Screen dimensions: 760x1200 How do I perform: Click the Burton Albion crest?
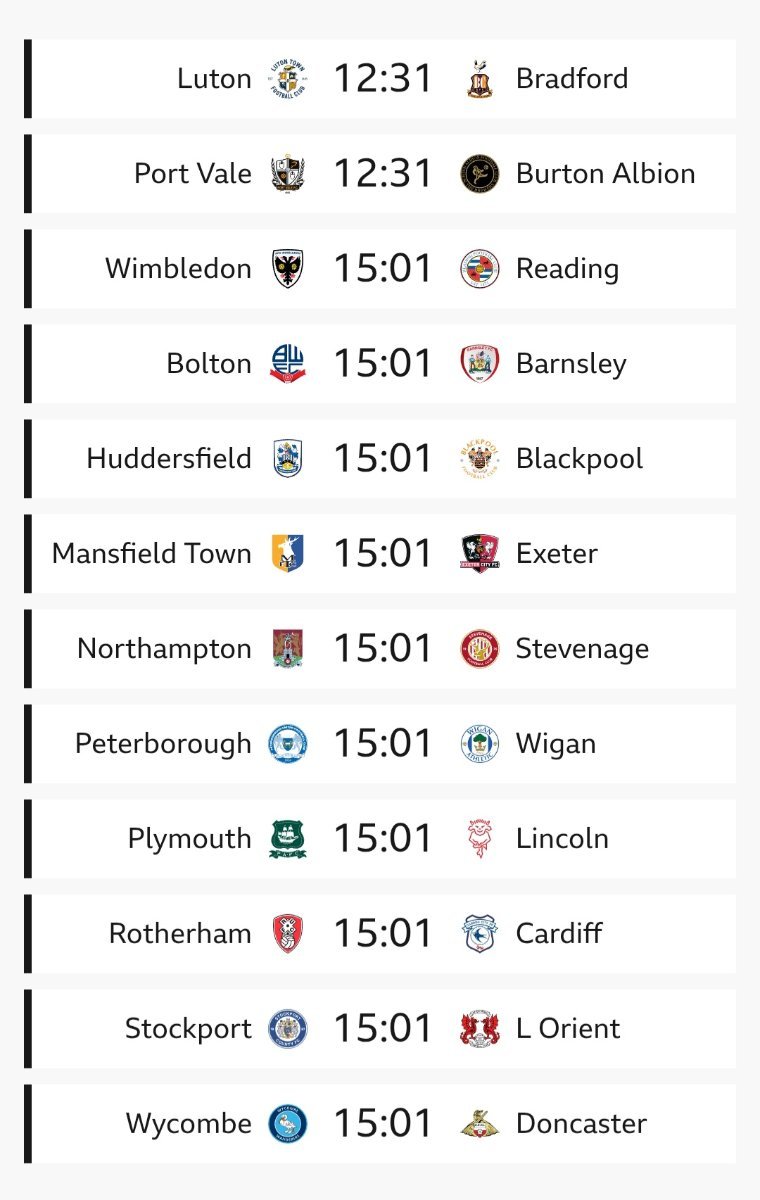point(480,174)
